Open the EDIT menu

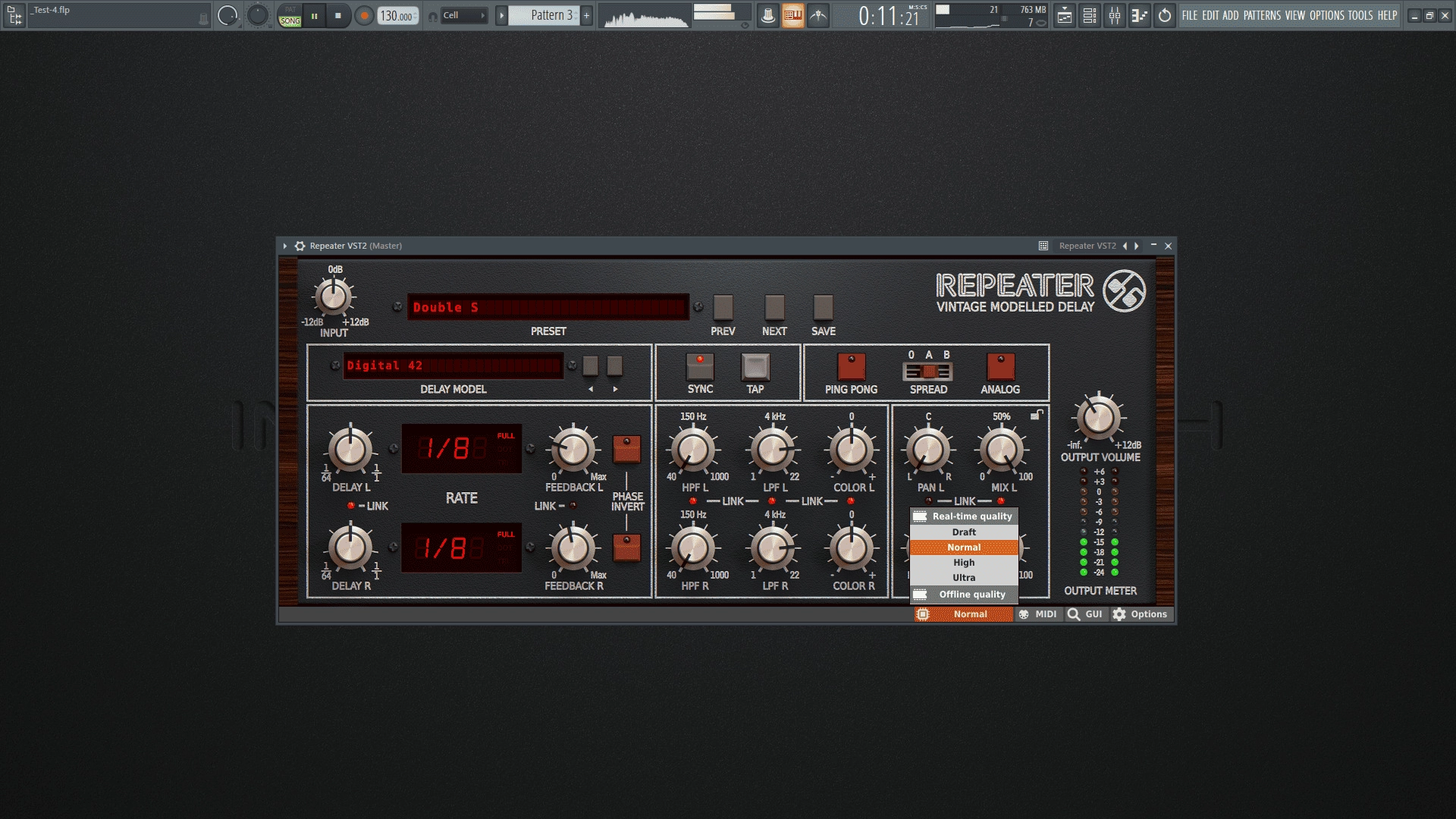[1210, 15]
